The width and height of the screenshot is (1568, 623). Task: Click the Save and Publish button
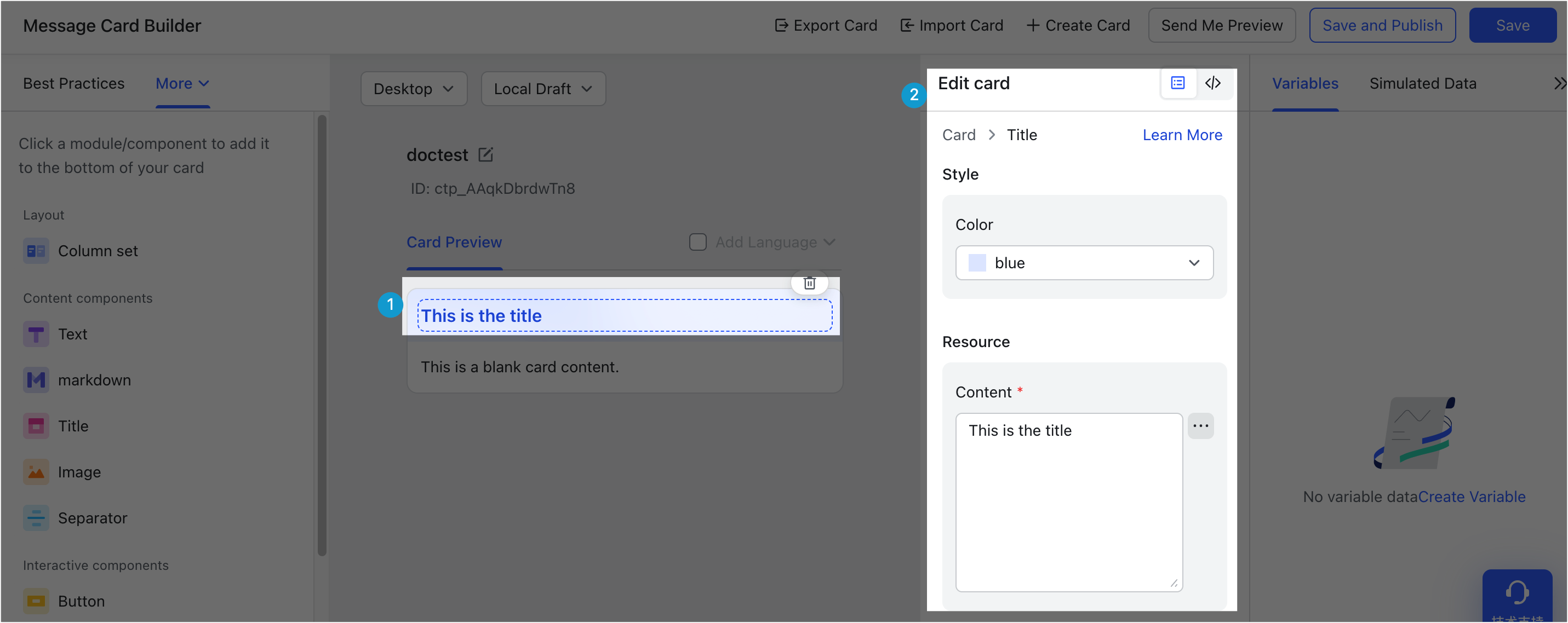tap(1382, 26)
